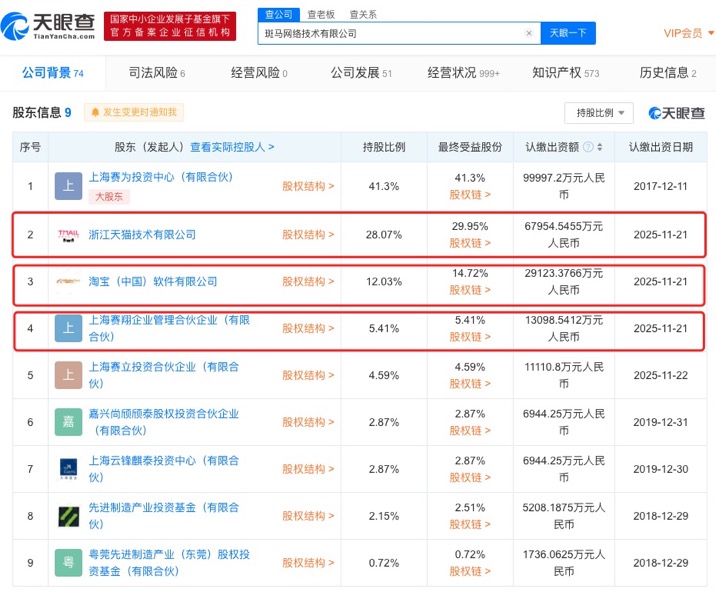Sort by 认缴出资额 column arrows
716x609 pixels.
[x=602, y=147]
